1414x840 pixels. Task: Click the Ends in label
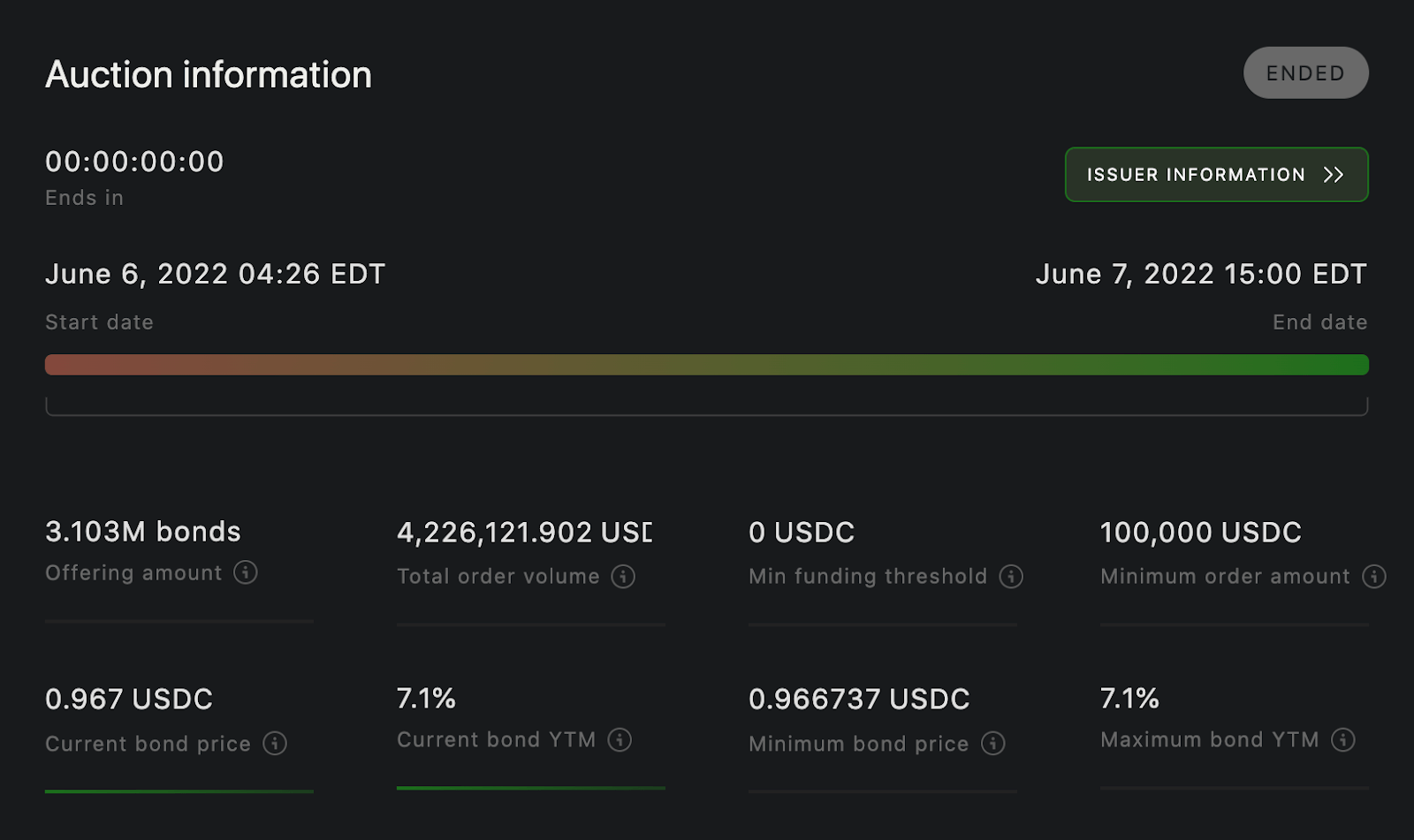point(84,198)
